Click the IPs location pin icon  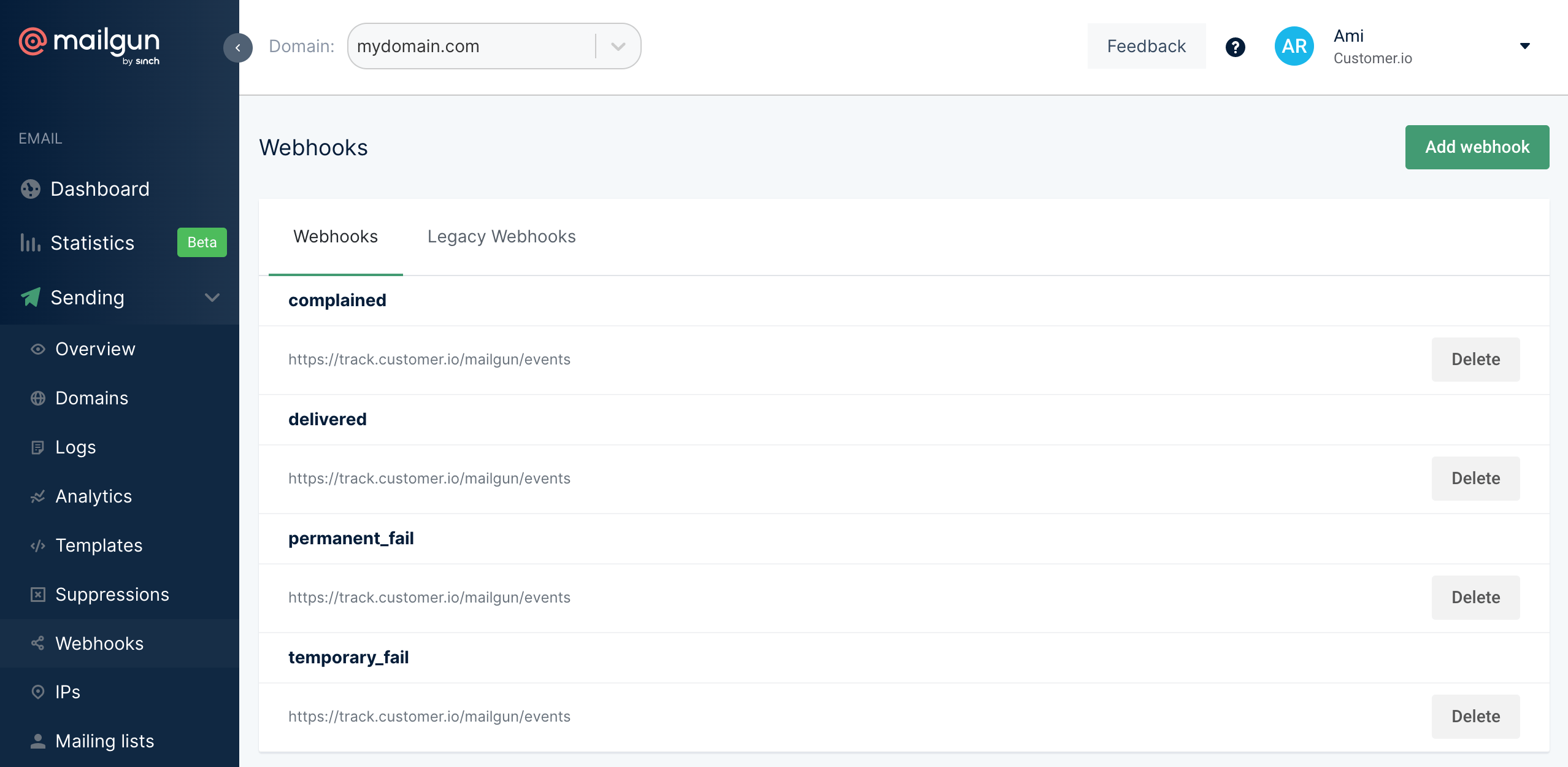pyautogui.click(x=38, y=692)
